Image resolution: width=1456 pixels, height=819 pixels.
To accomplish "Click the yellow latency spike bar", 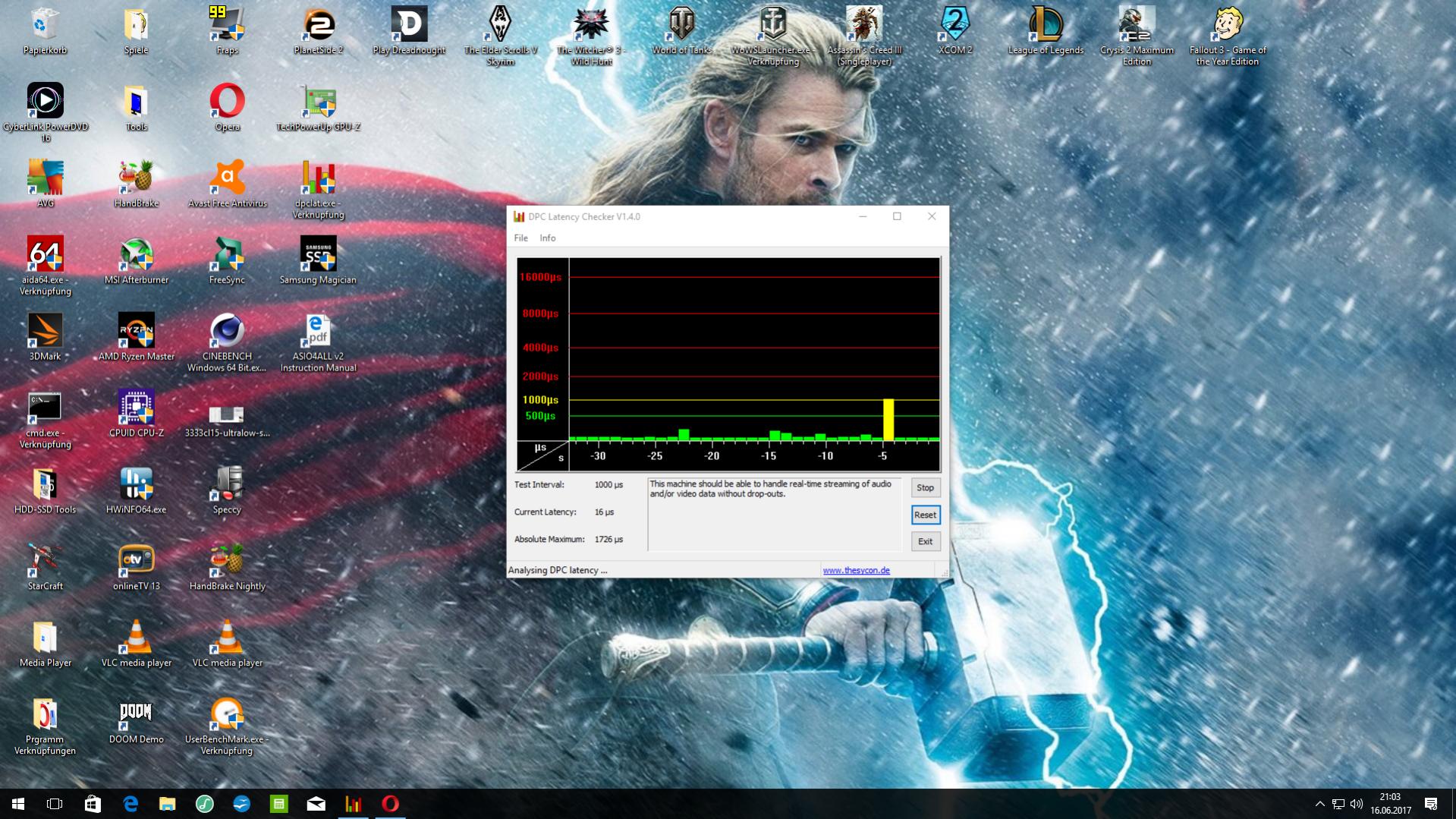I will pos(888,419).
